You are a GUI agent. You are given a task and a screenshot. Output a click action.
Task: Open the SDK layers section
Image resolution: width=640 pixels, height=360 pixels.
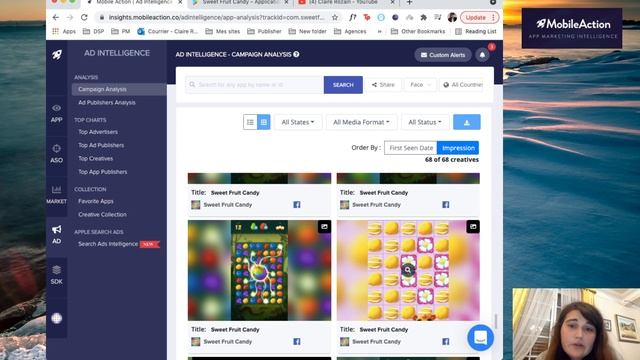coord(56,275)
